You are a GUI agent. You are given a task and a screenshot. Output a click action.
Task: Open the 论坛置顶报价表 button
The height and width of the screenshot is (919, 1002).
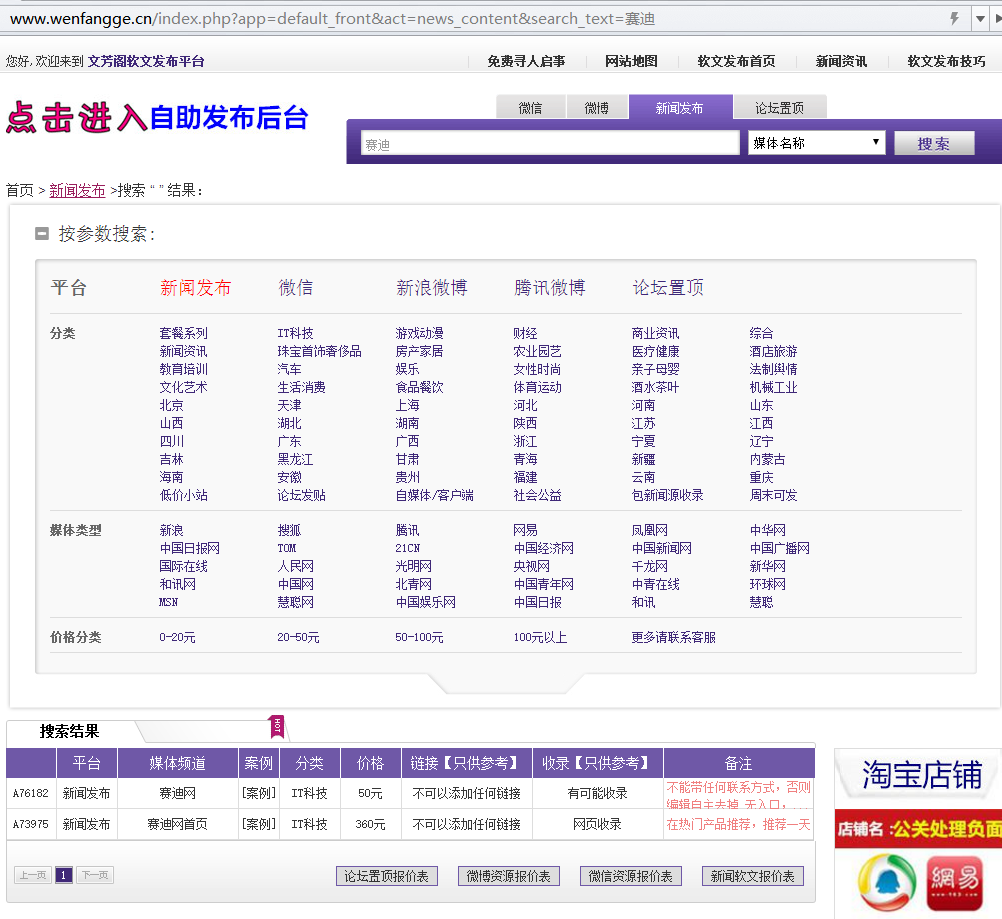click(387, 876)
